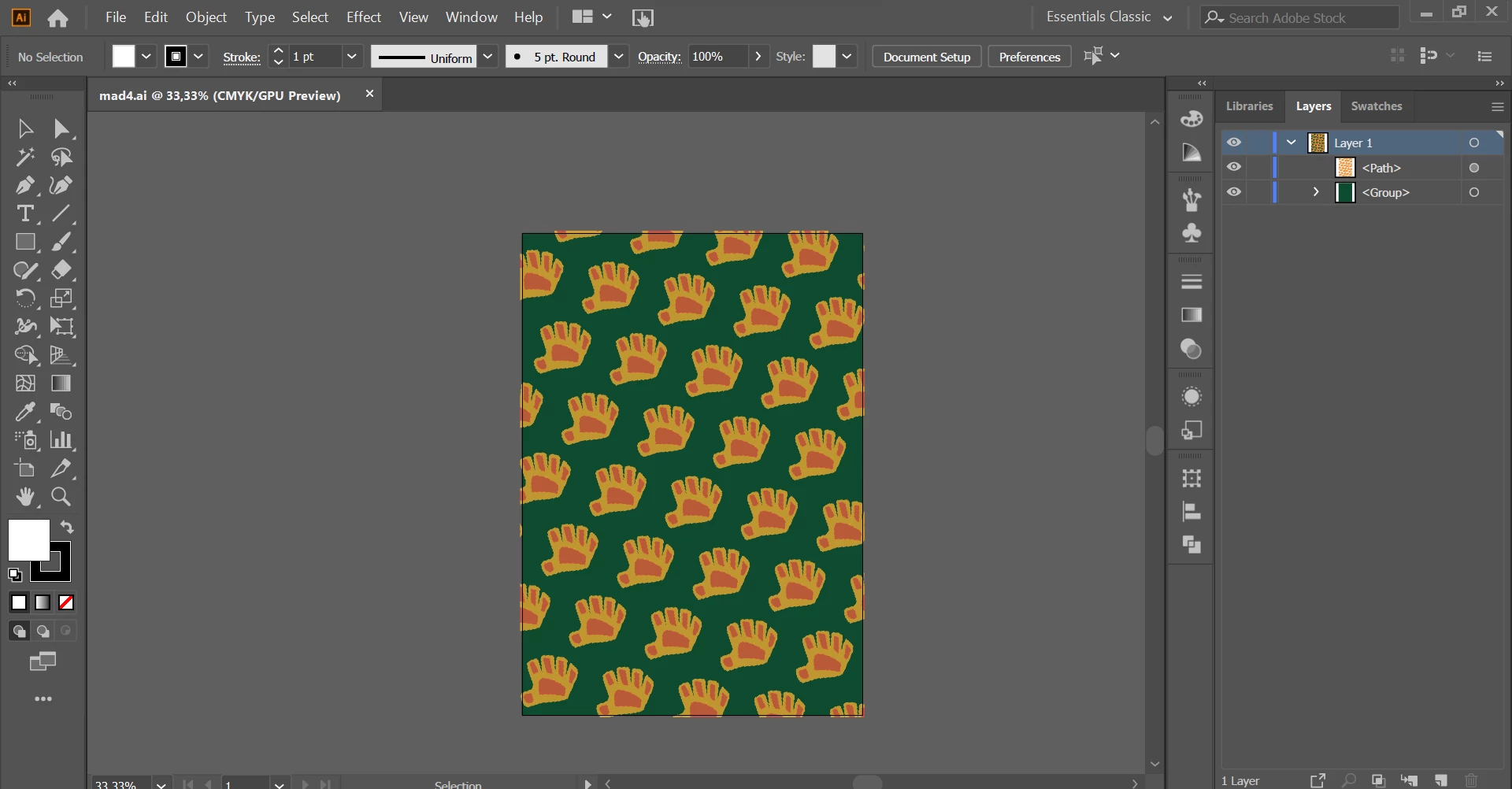Select the Pen tool

(x=25, y=185)
